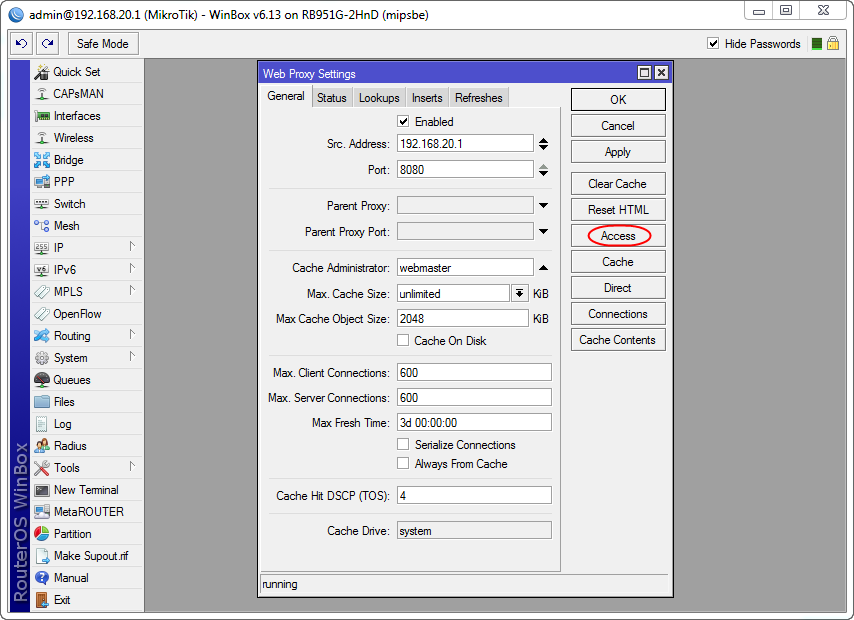The height and width of the screenshot is (620, 854).
Task: Click the Reset HTML button
Action: point(618,210)
